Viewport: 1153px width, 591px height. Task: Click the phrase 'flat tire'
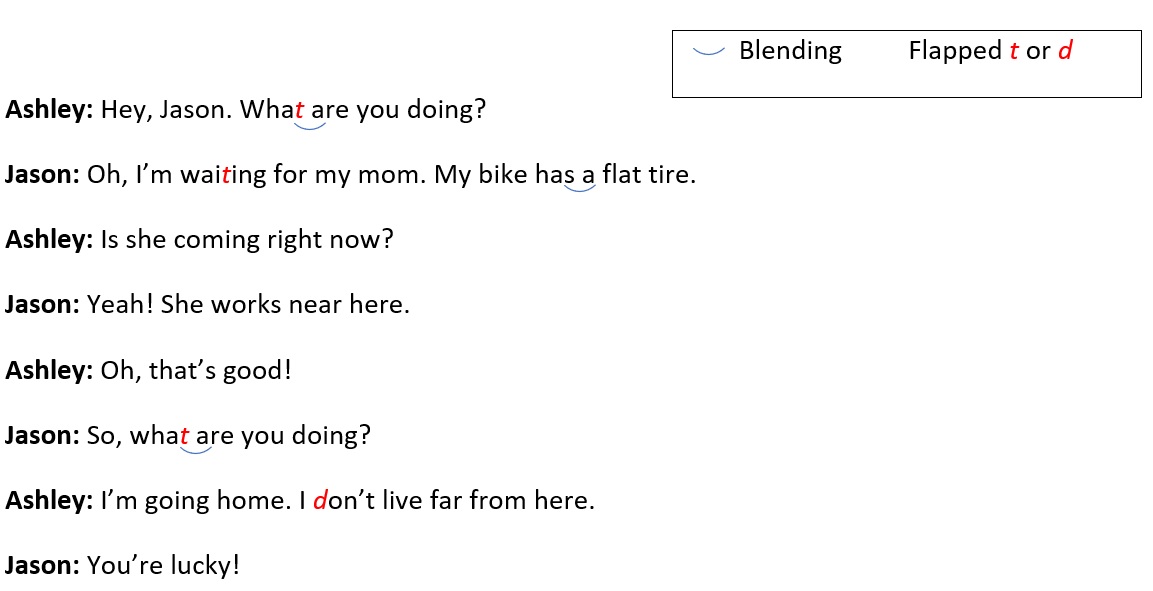[646, 175]
